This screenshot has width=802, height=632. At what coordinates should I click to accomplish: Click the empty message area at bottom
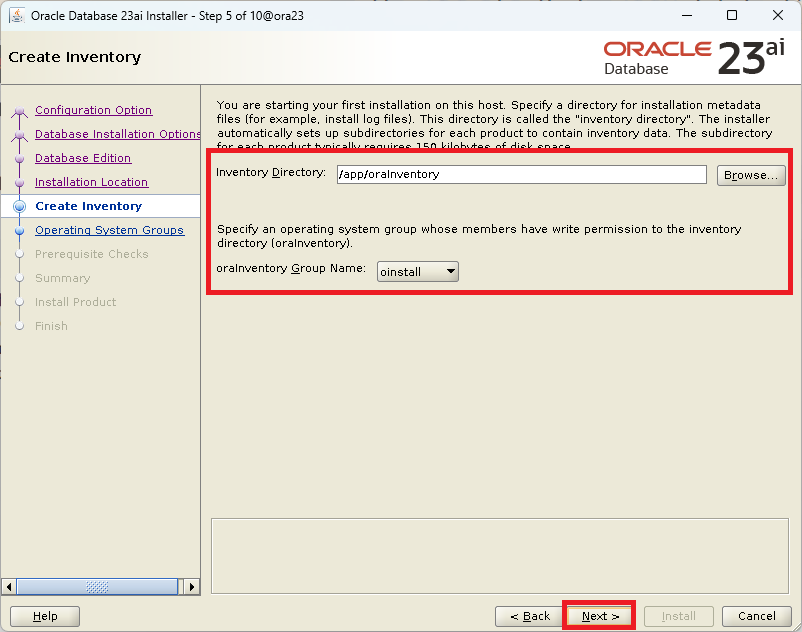tap(500, 556)
